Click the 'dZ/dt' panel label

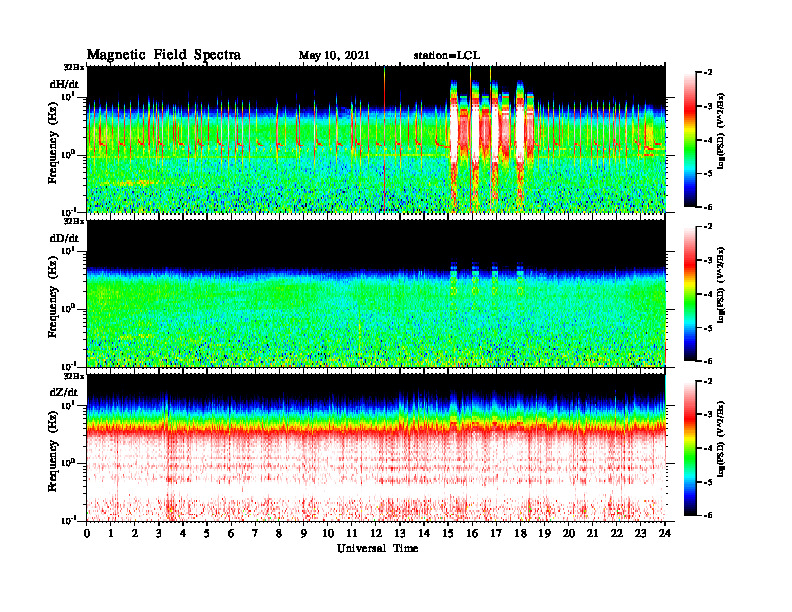click(x=64, y=392)
